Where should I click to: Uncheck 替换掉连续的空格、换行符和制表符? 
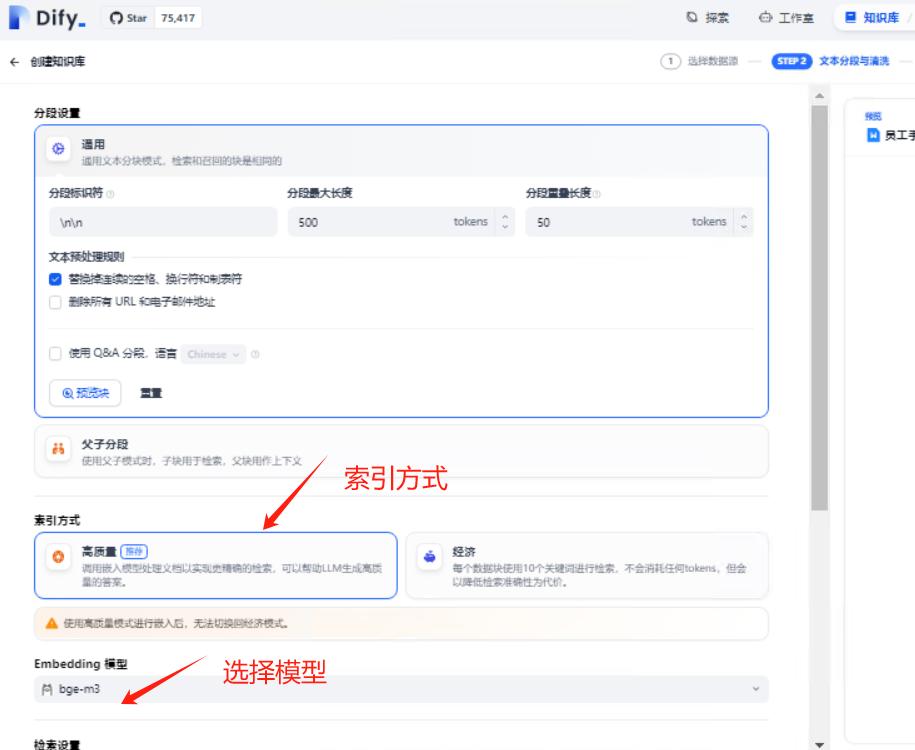(56, 279)
